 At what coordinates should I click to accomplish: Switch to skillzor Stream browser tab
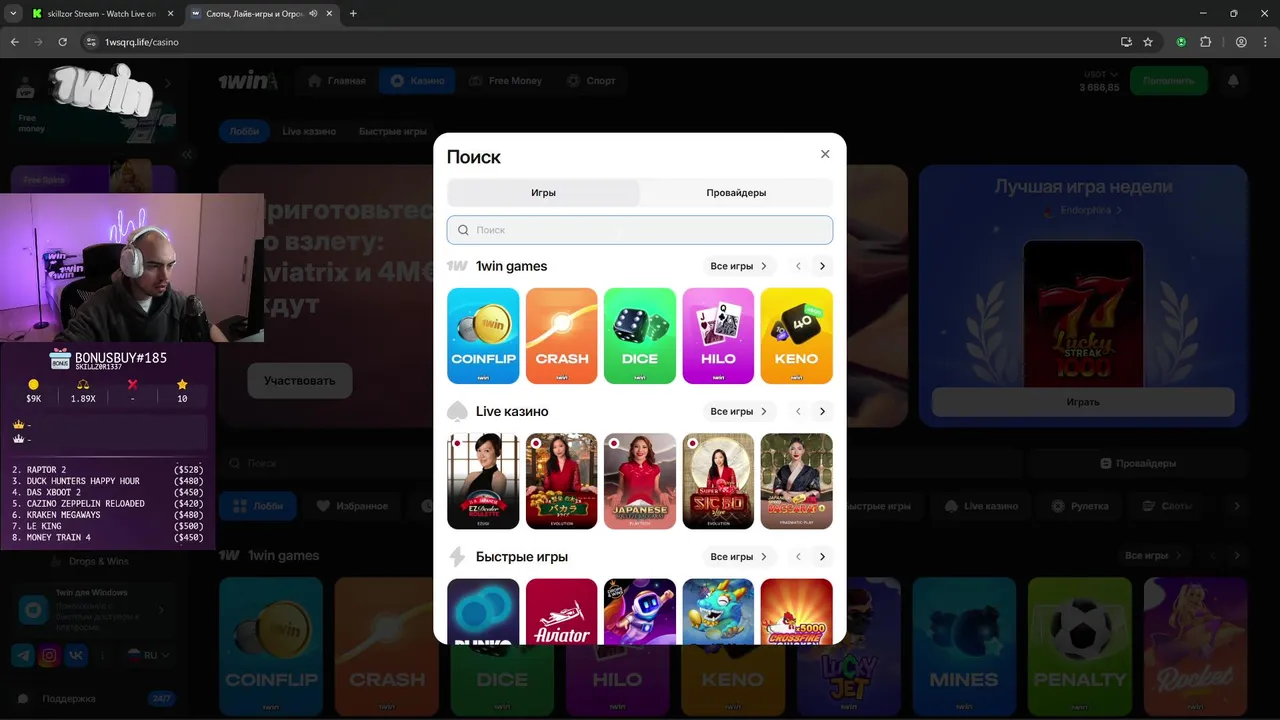102,14
